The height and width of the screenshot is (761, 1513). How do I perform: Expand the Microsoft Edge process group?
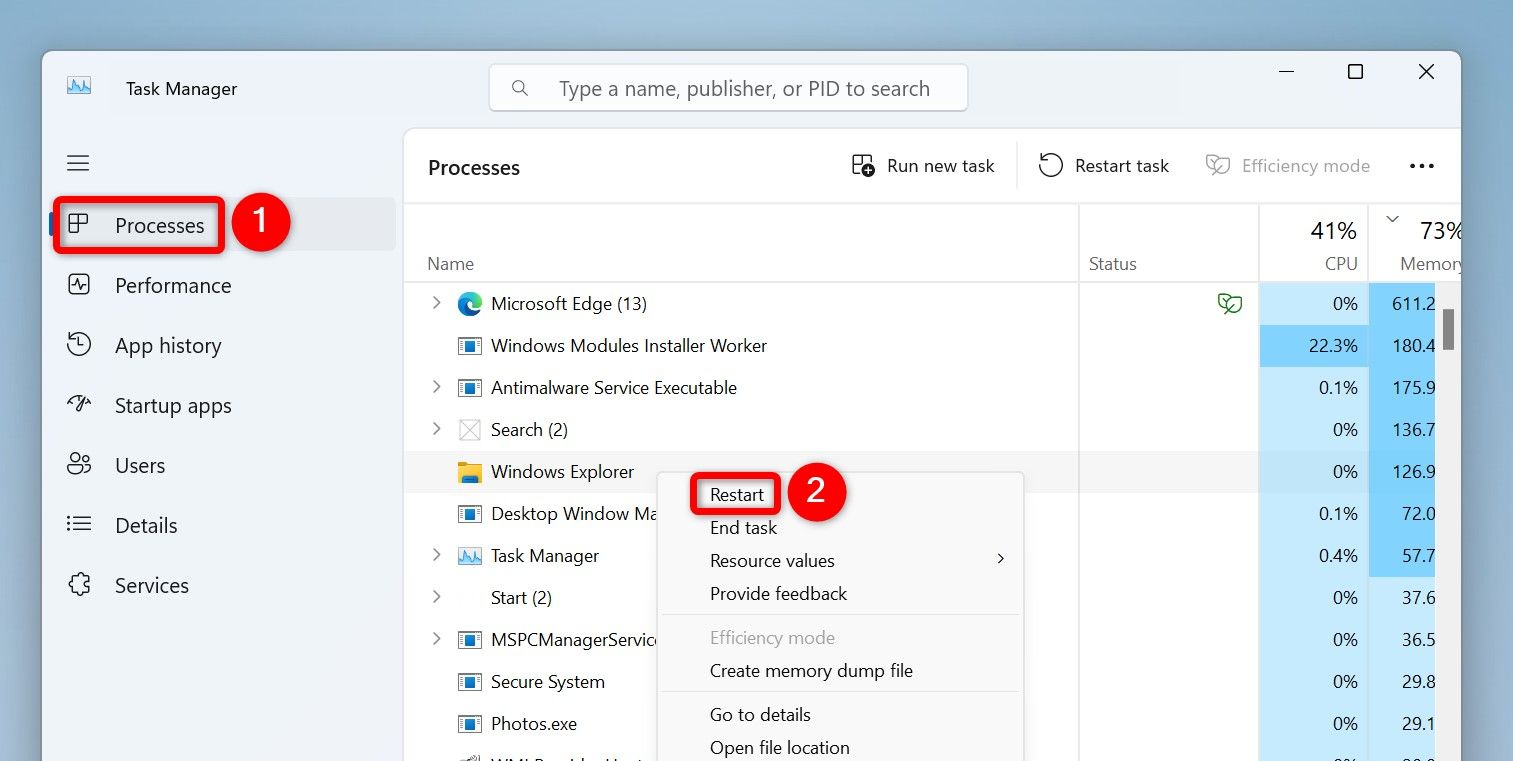tap(436, 303)
